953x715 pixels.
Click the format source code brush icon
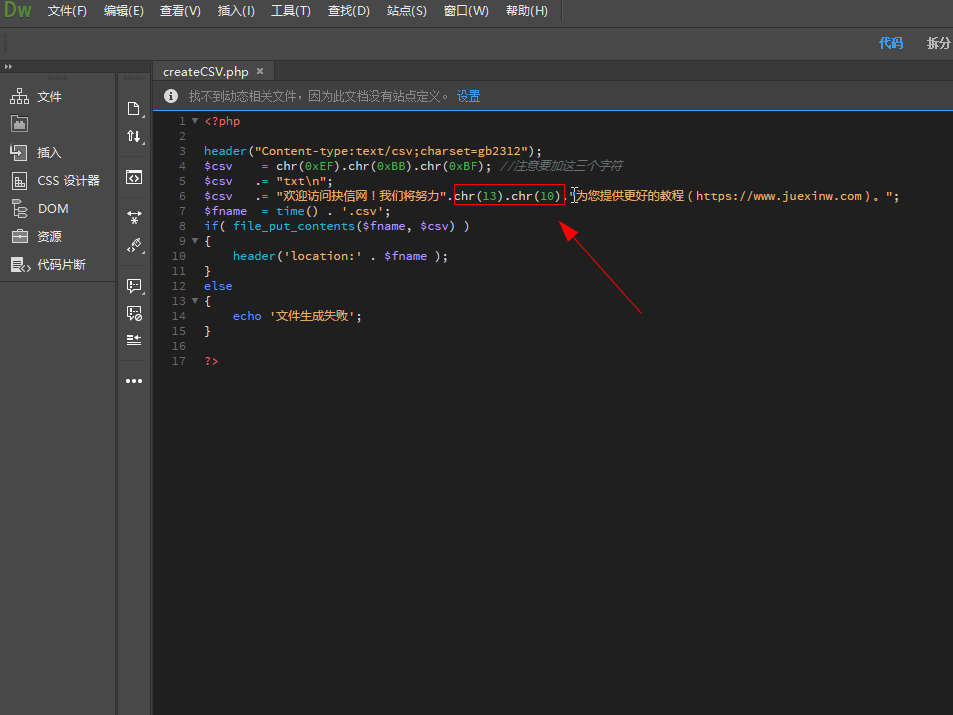pos(133,245)
